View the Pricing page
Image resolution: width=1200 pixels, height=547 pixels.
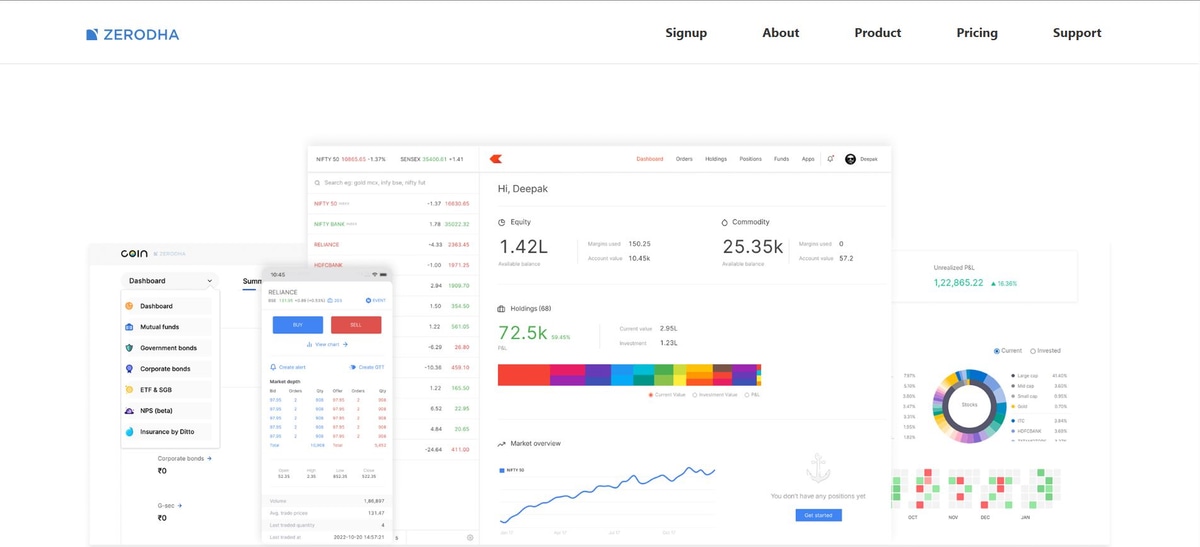click(x=977, y=33)
